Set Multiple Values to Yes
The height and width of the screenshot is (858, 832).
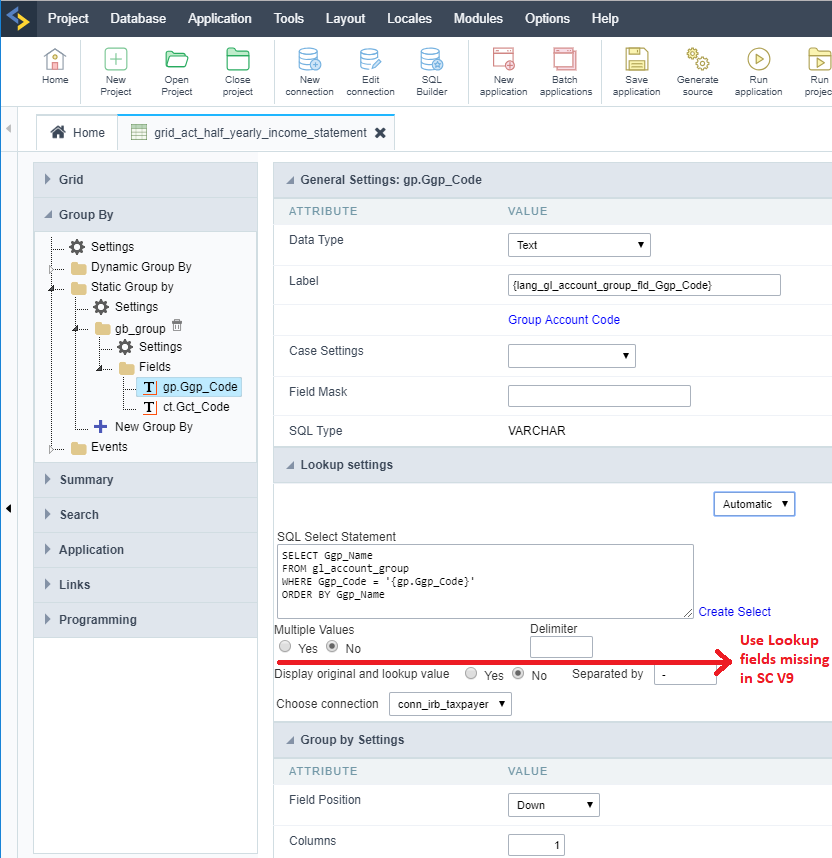(x=285, y=646)
